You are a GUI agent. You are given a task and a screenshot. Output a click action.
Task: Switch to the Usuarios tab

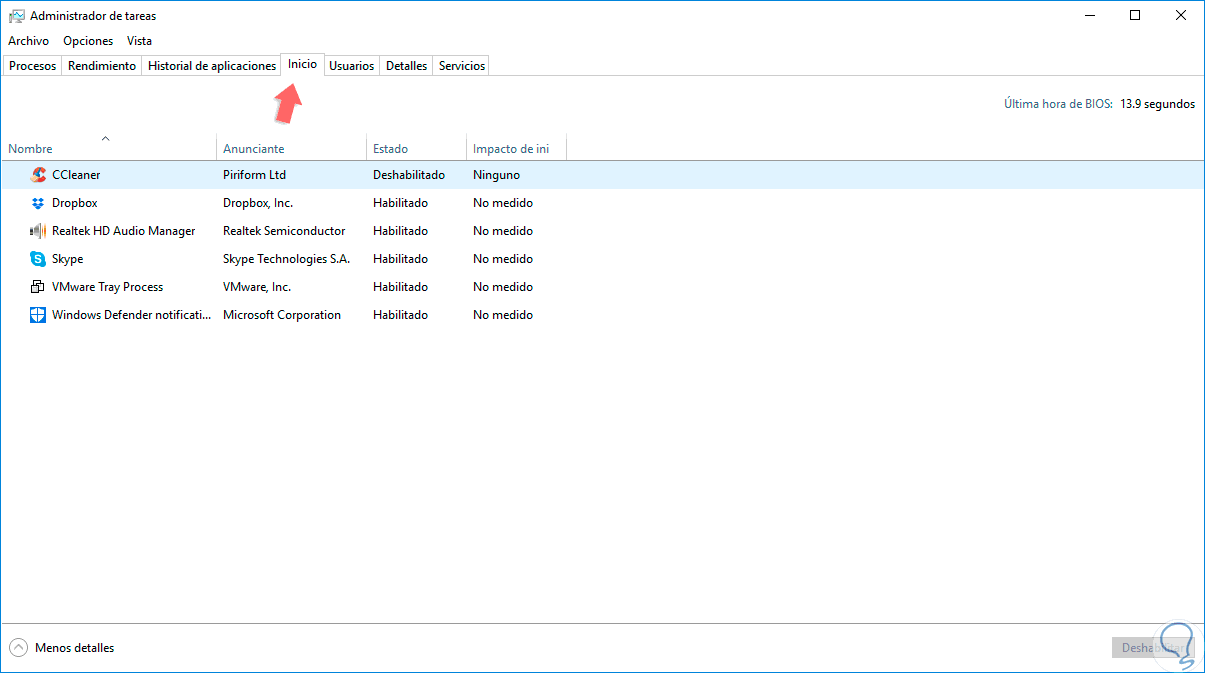tap(352, 66)
